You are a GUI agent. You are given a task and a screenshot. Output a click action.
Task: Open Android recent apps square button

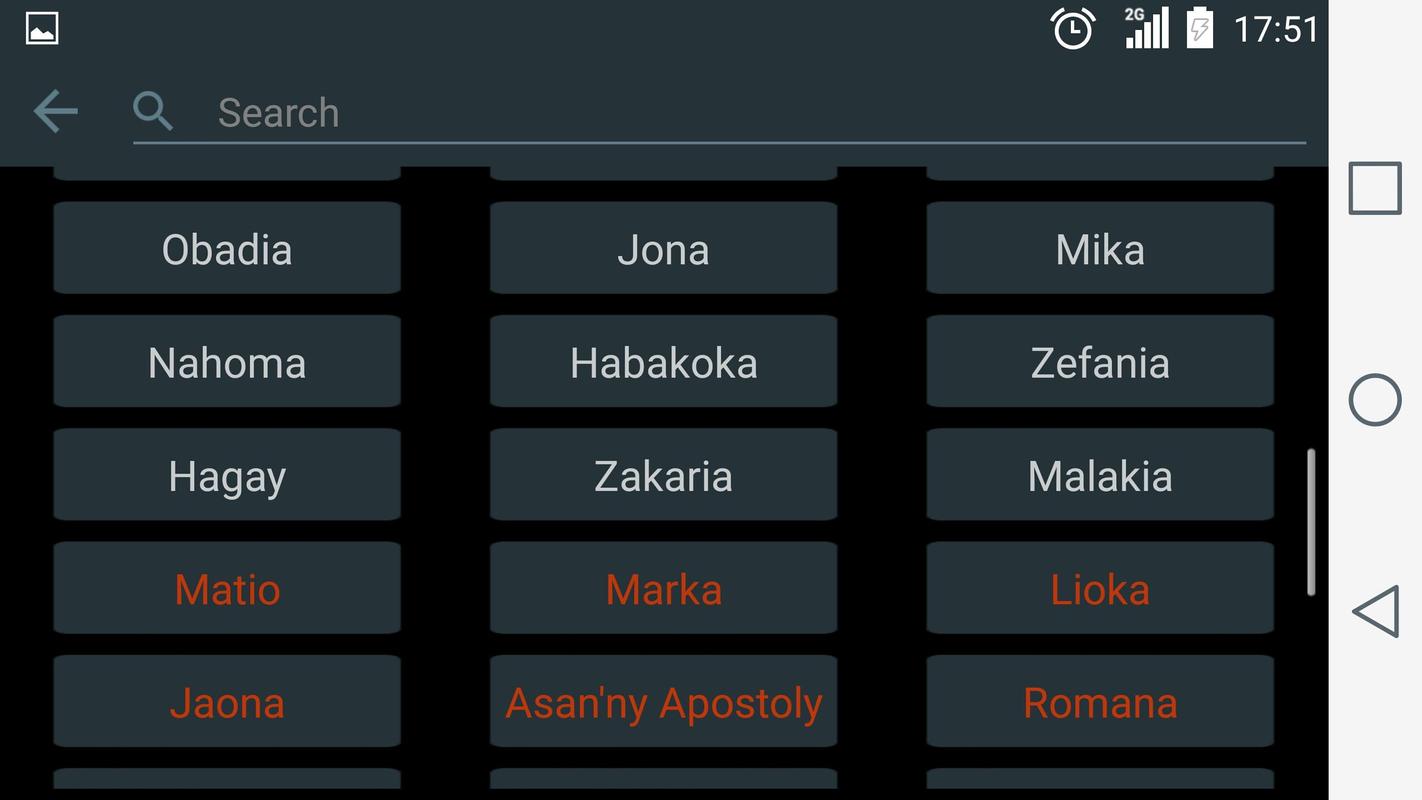click(x=1375, y=188)
